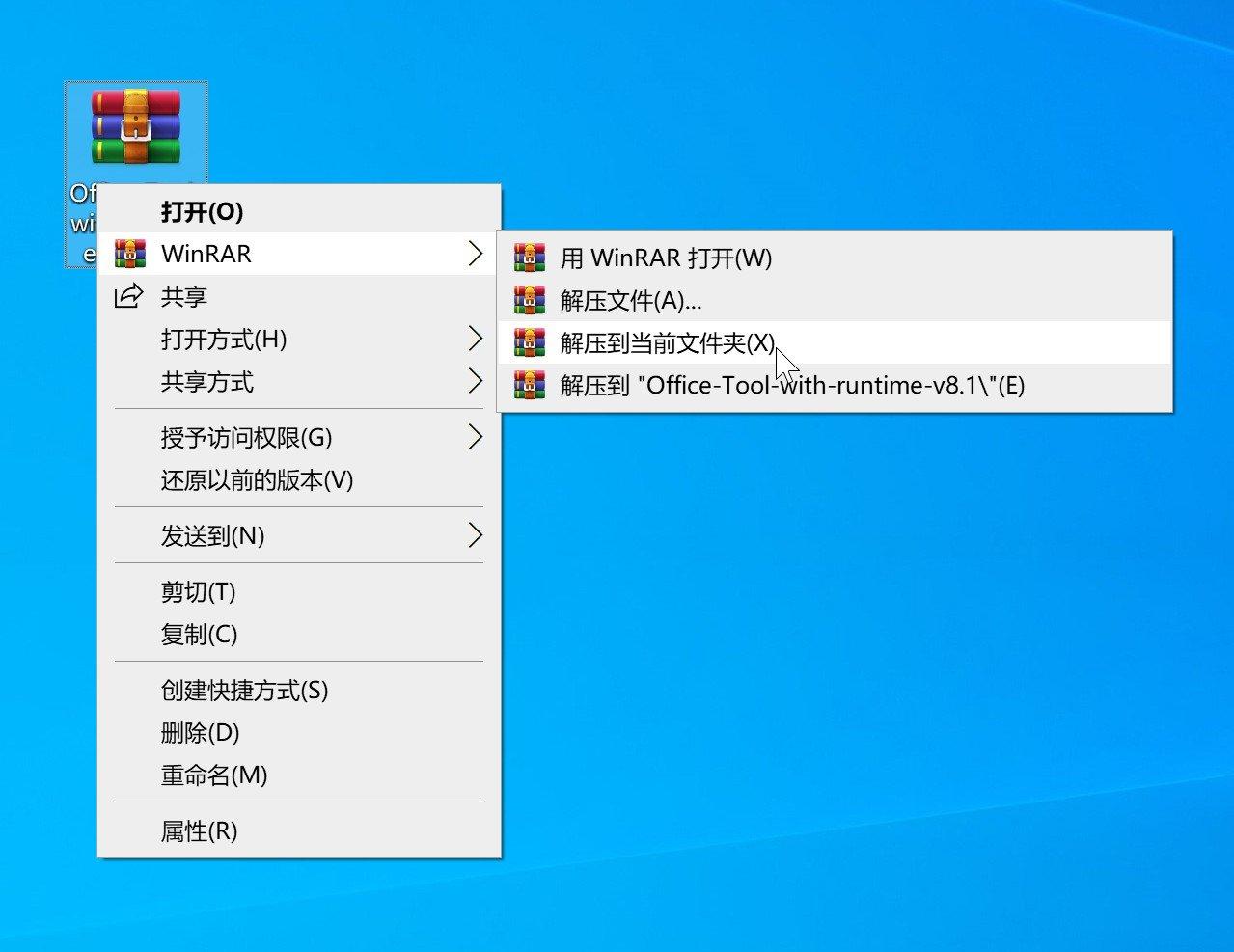Open 发送到(N) submenu
Screen dimensions: 1234x952
pyautogui.click(x=299, y=535)
